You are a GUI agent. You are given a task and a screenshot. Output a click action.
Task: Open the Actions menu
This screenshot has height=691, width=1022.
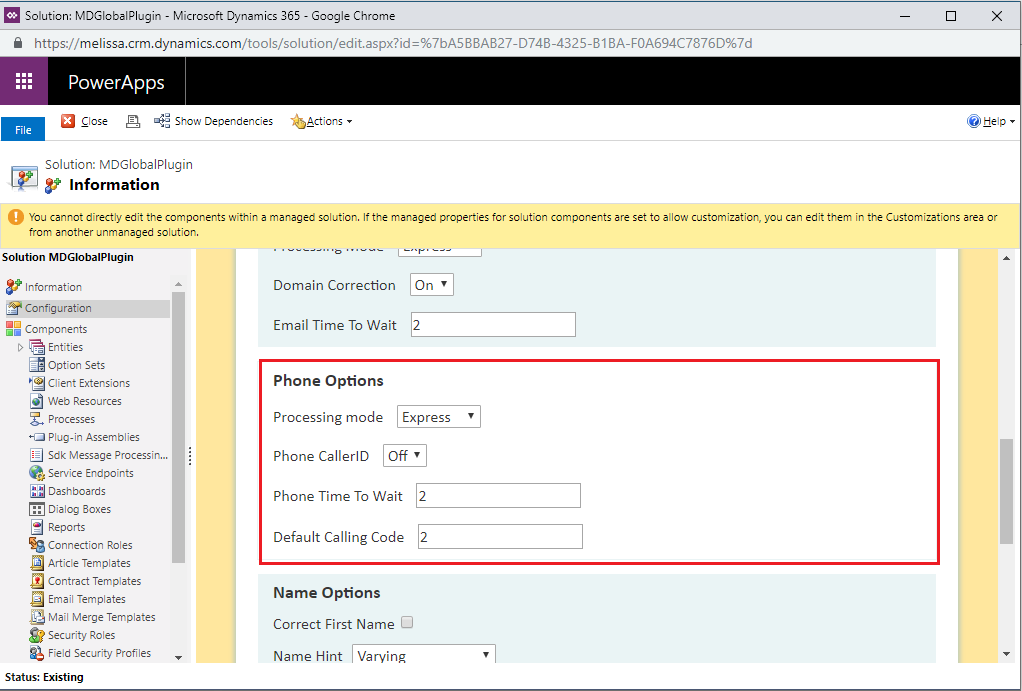click(322, 121)
